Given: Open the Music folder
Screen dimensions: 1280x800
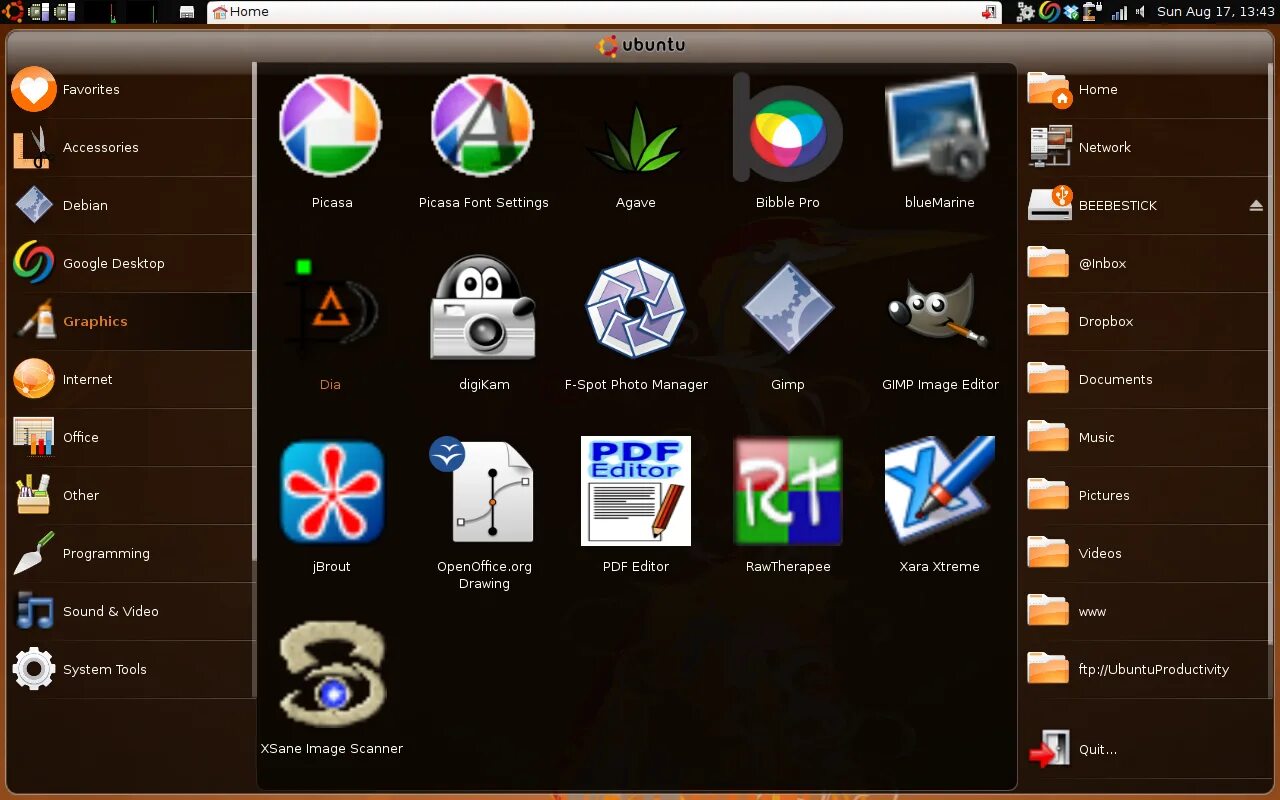Looking at the screenshot, I should coord(1146,438).
